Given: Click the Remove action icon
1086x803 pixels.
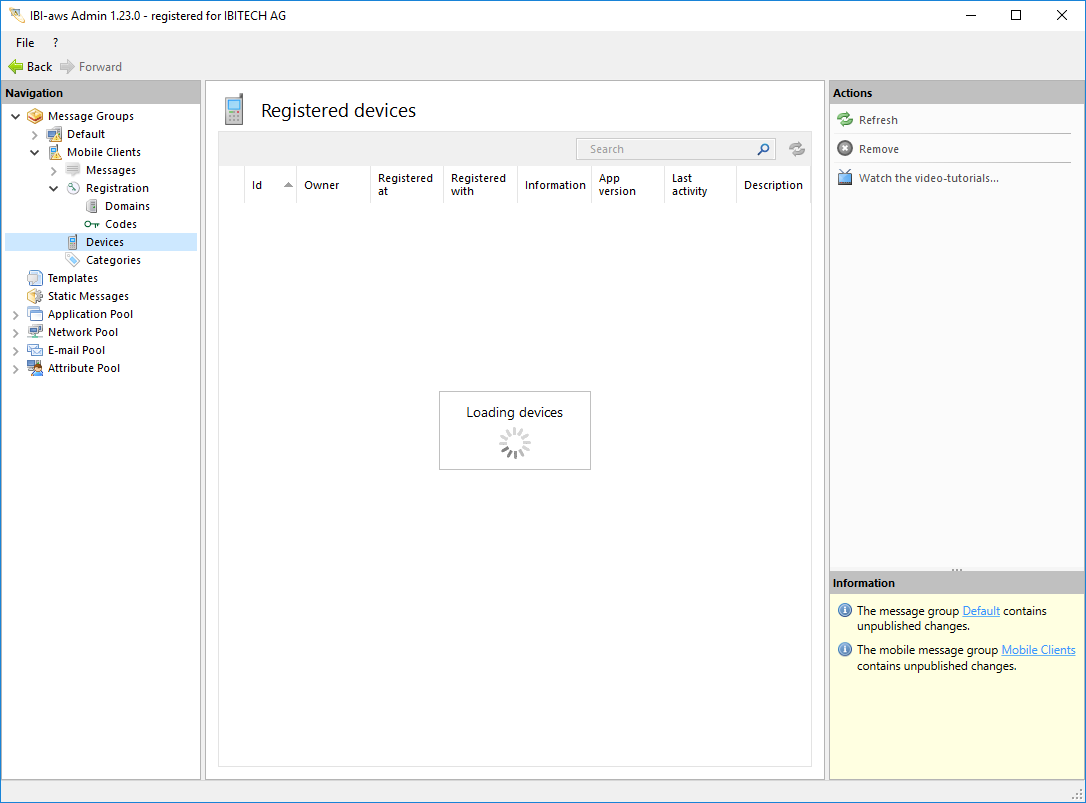Looking at the screenshot, I should 845,149.
